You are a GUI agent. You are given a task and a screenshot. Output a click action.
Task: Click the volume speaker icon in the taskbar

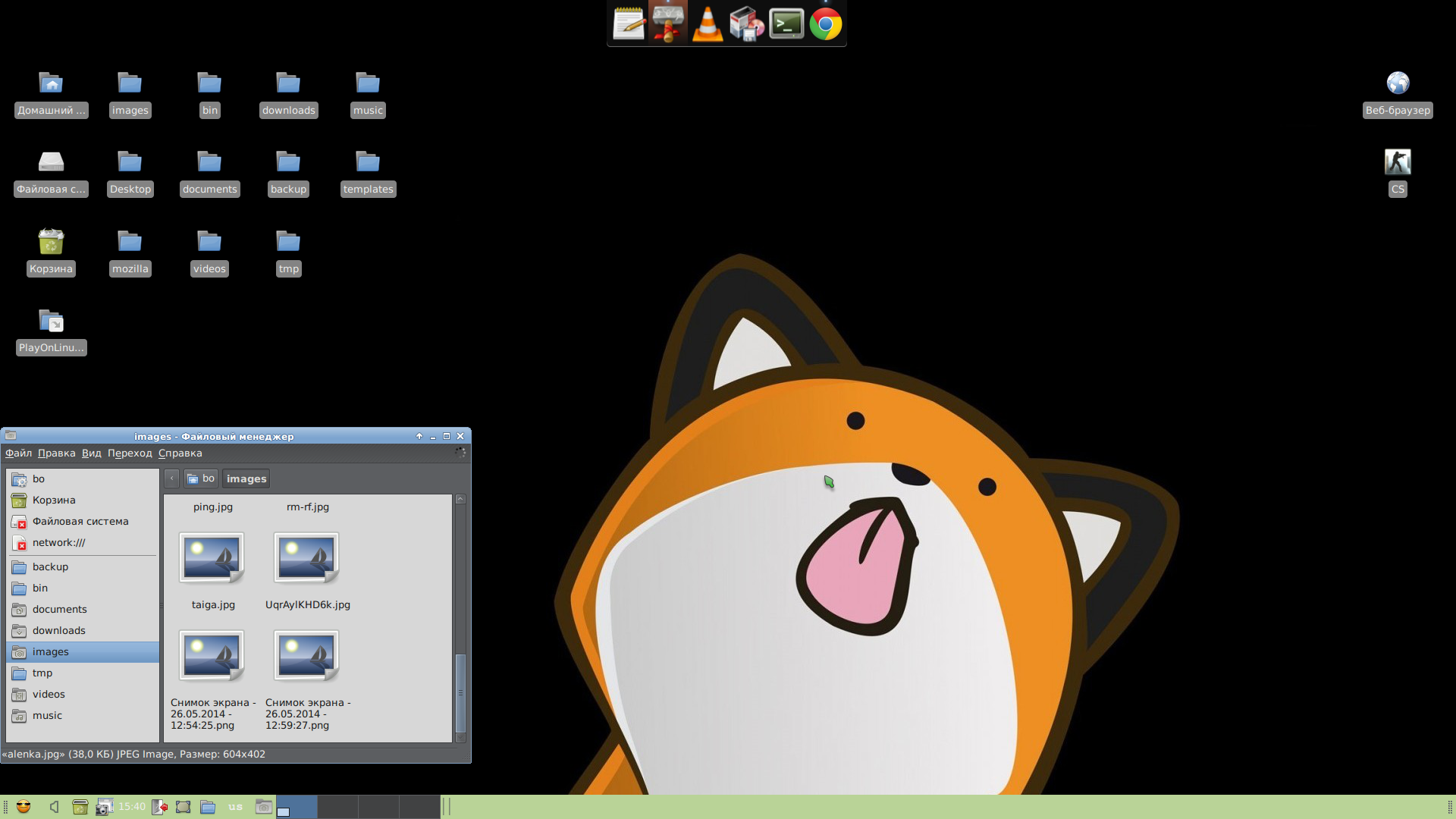[54, 807]
